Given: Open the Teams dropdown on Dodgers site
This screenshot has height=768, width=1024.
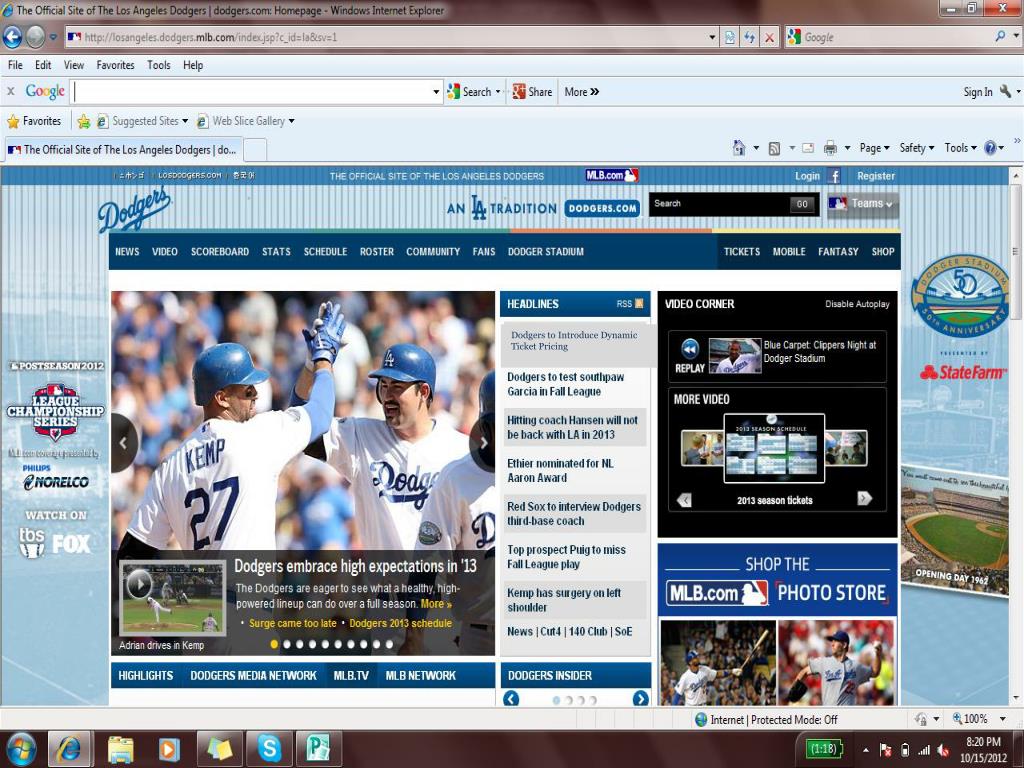Looking at the screenshot, I should coord(863,204).
